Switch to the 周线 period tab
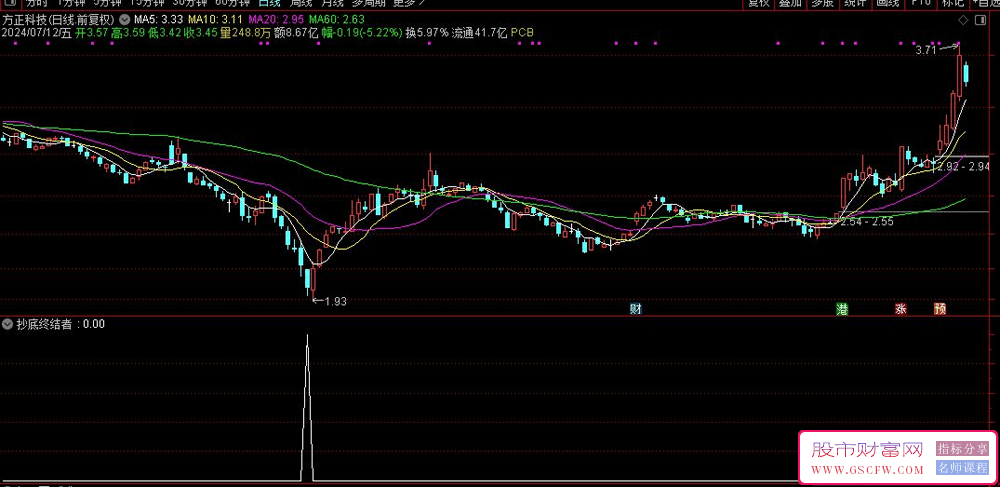 (x=301, y=3)
